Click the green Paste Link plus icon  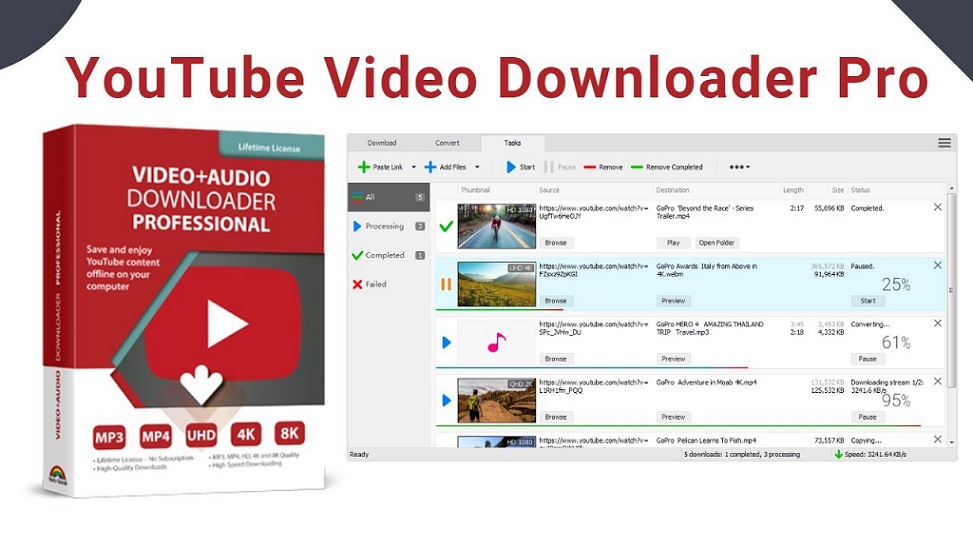tap(364, 167)
